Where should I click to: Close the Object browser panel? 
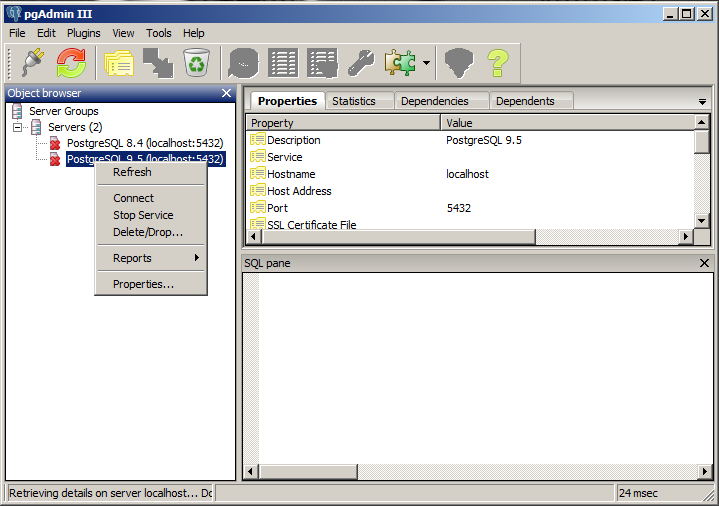pyautogui.click(x=227, y=93)
